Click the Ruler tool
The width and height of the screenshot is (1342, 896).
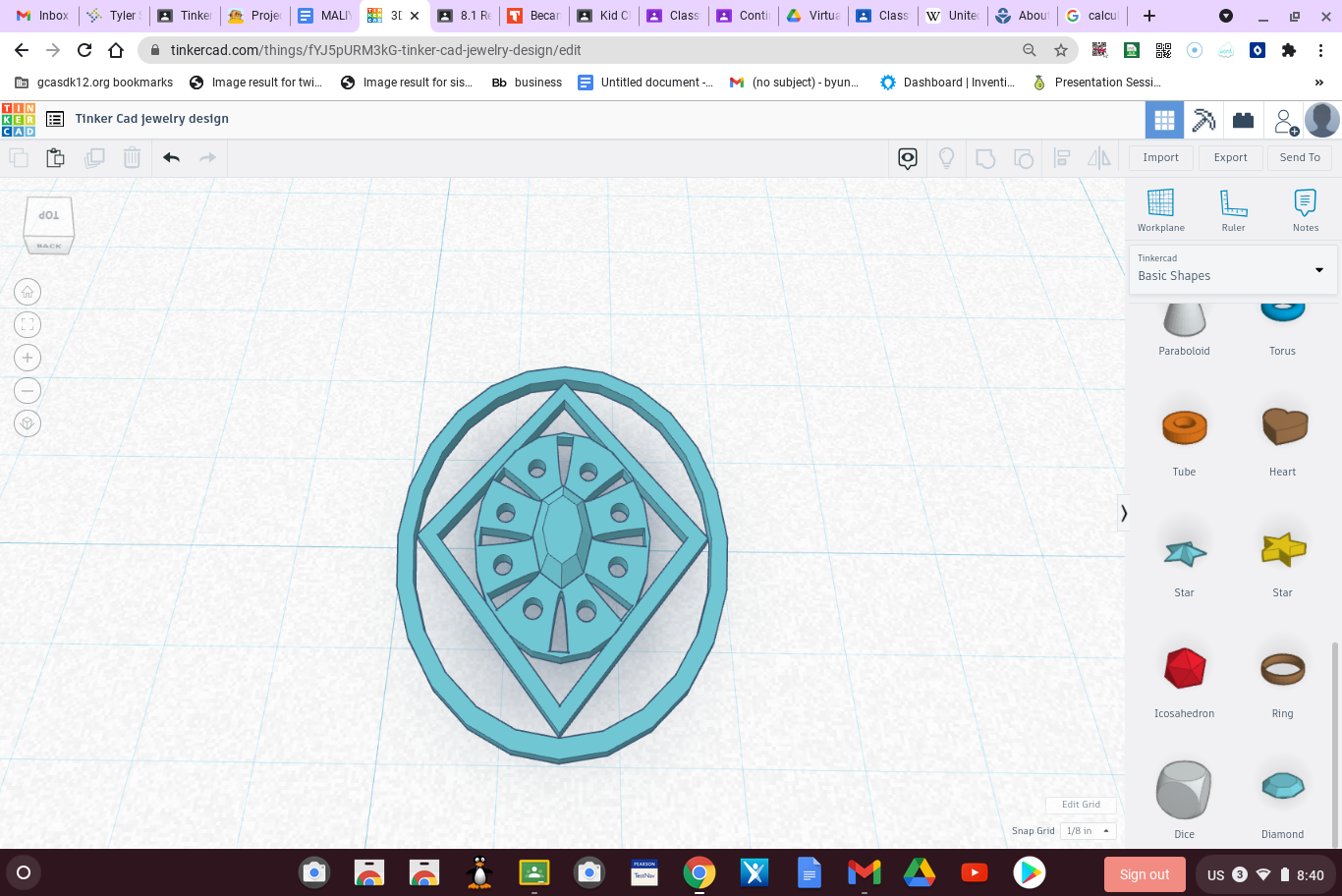click(x=1233, y=208)
